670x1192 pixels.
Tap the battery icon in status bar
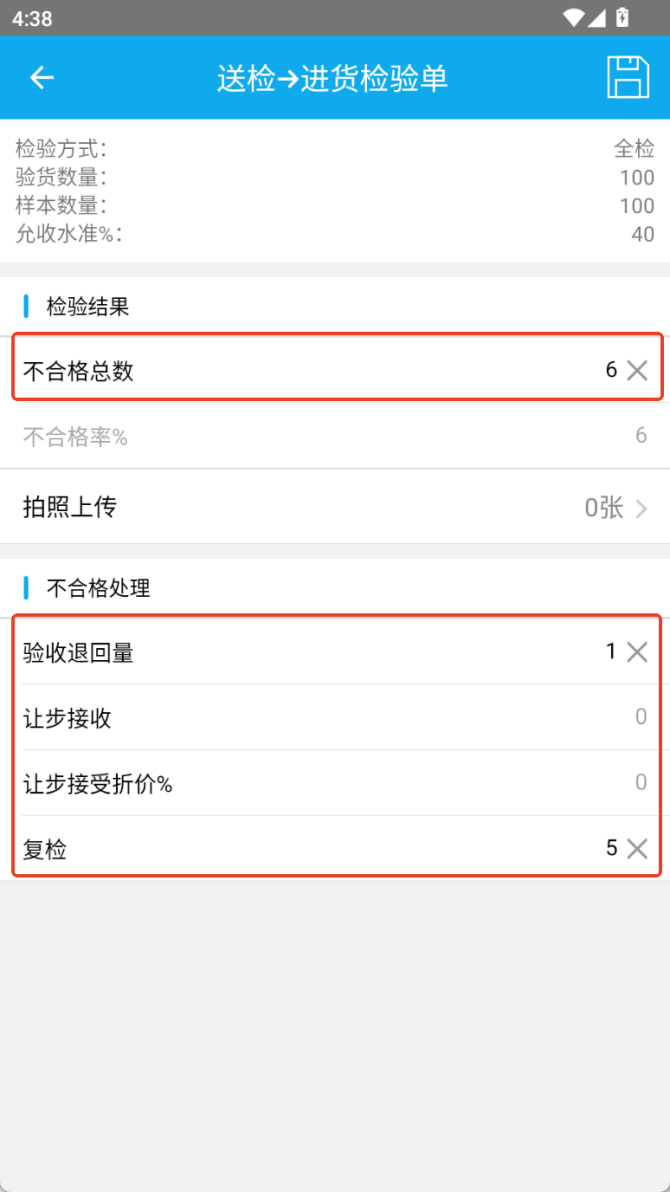coord(623,17)
